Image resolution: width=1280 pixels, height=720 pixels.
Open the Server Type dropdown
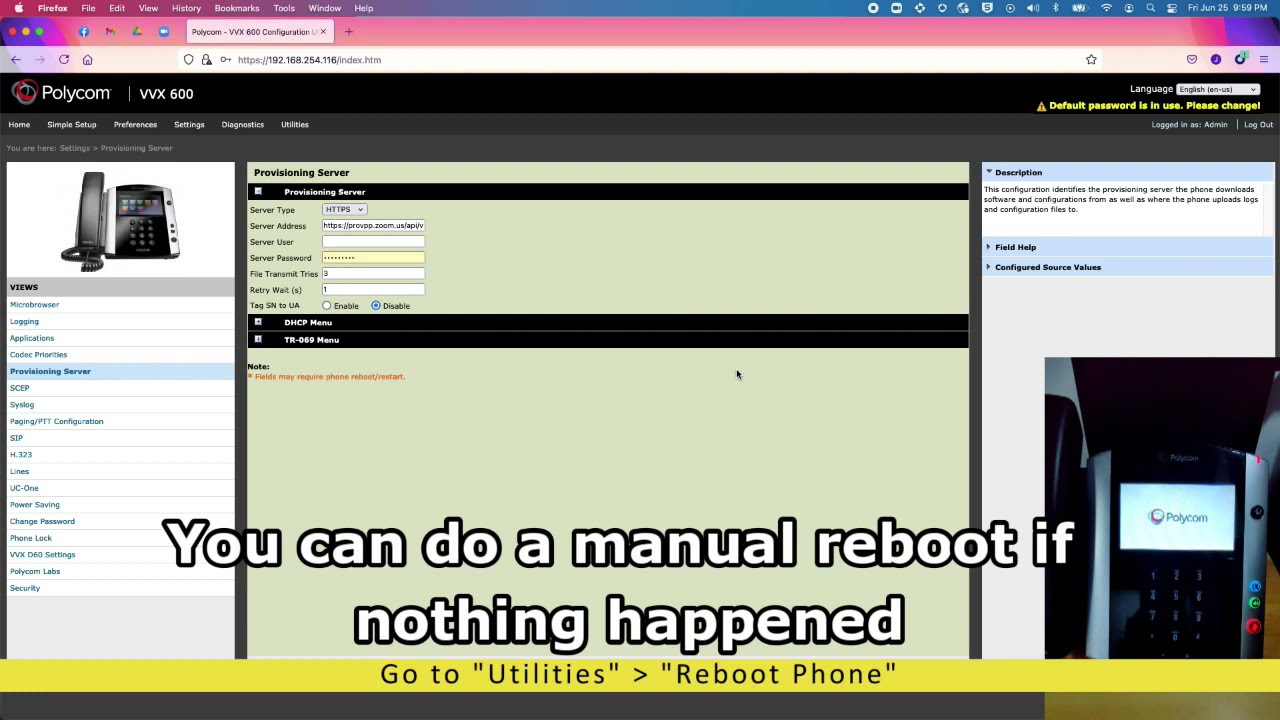[x=345, y=210]
